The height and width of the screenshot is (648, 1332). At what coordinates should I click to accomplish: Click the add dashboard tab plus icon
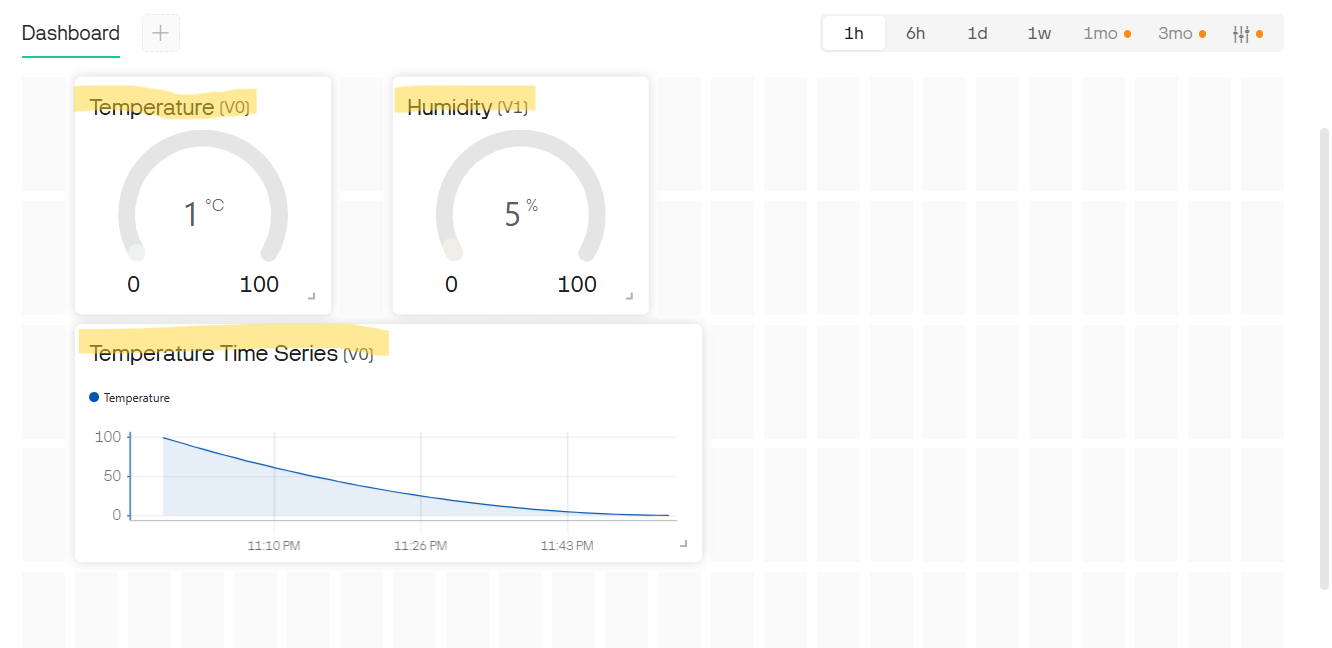coord(161,33)
